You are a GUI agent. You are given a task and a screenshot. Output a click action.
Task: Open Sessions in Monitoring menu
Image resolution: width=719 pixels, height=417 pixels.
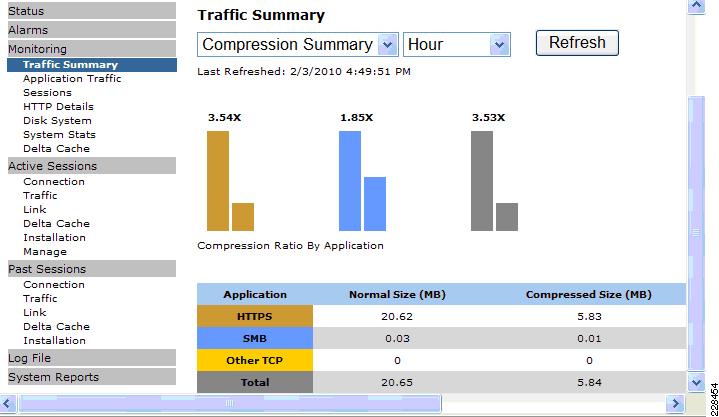[47, 93]
